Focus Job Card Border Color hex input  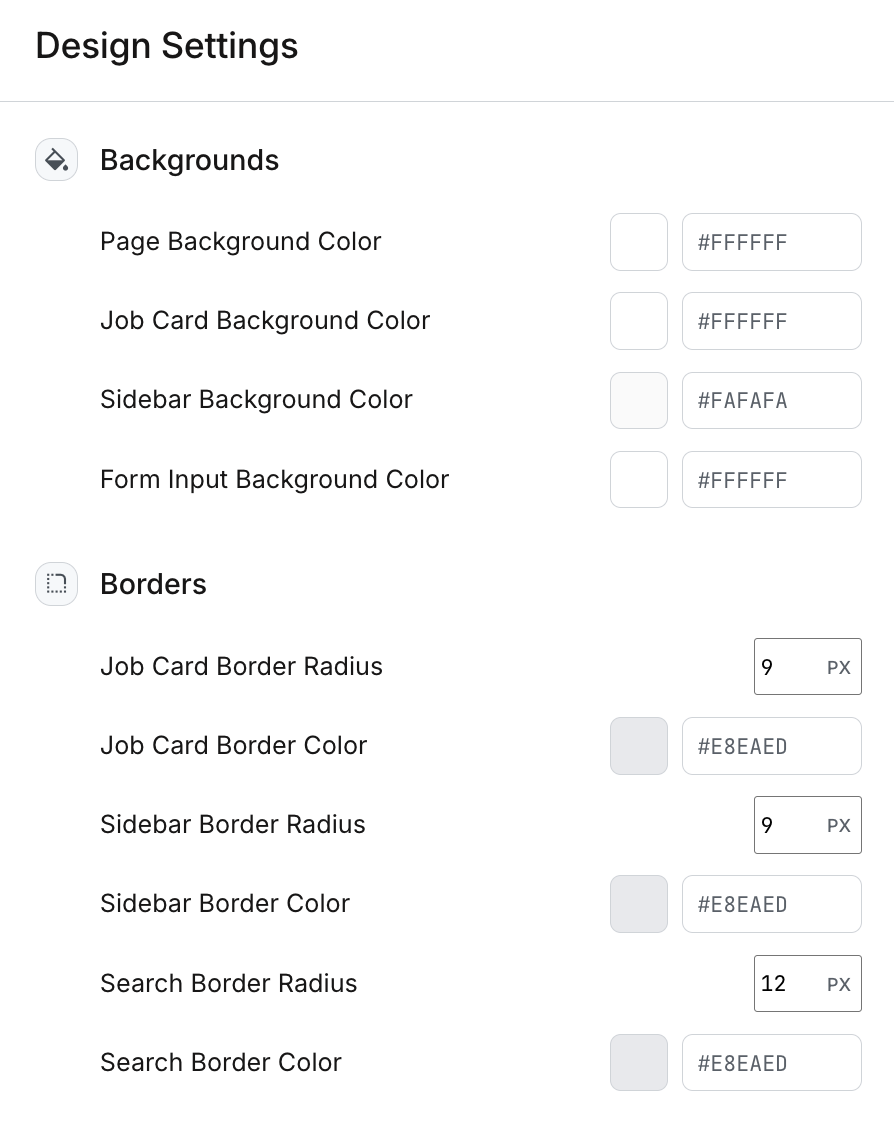771,746
